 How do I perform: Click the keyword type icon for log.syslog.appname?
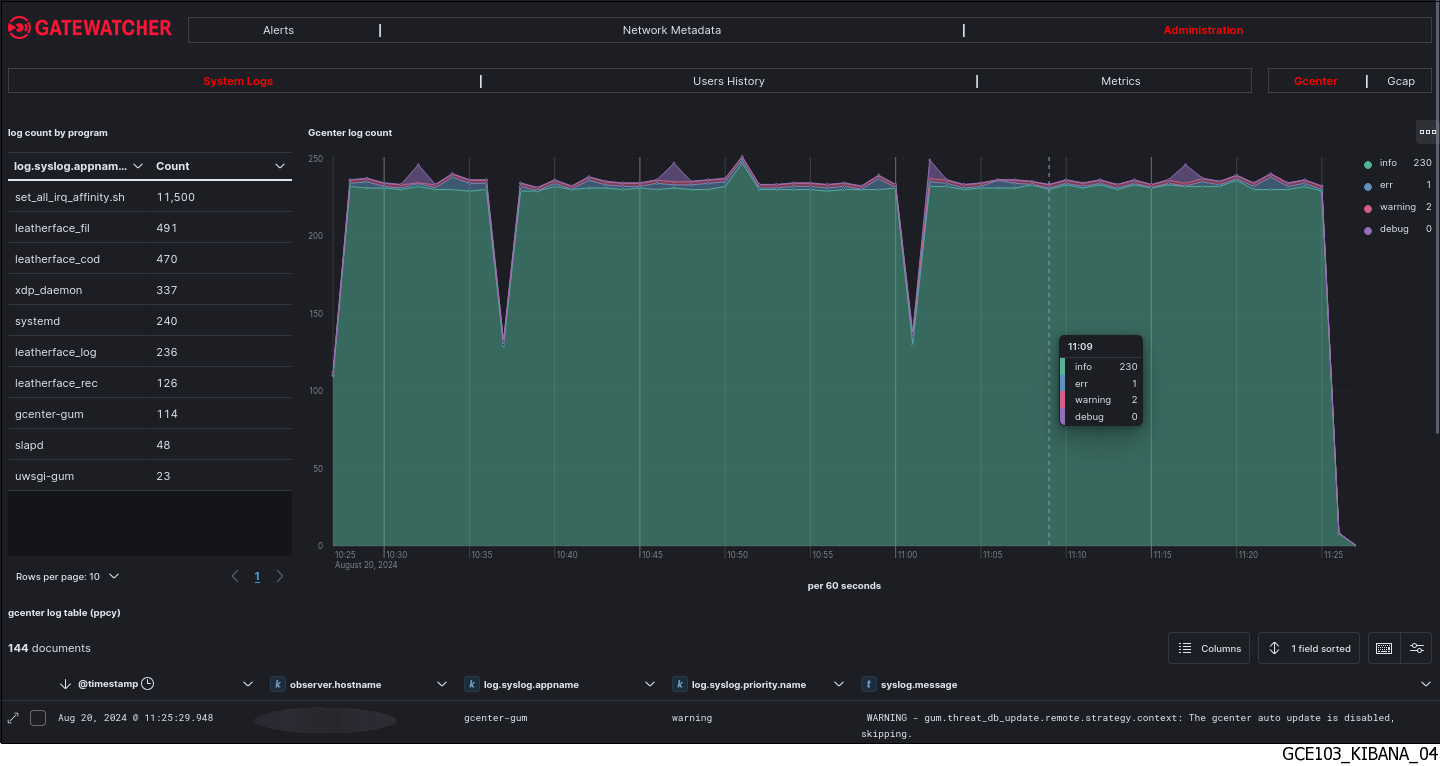click(472, 684)
